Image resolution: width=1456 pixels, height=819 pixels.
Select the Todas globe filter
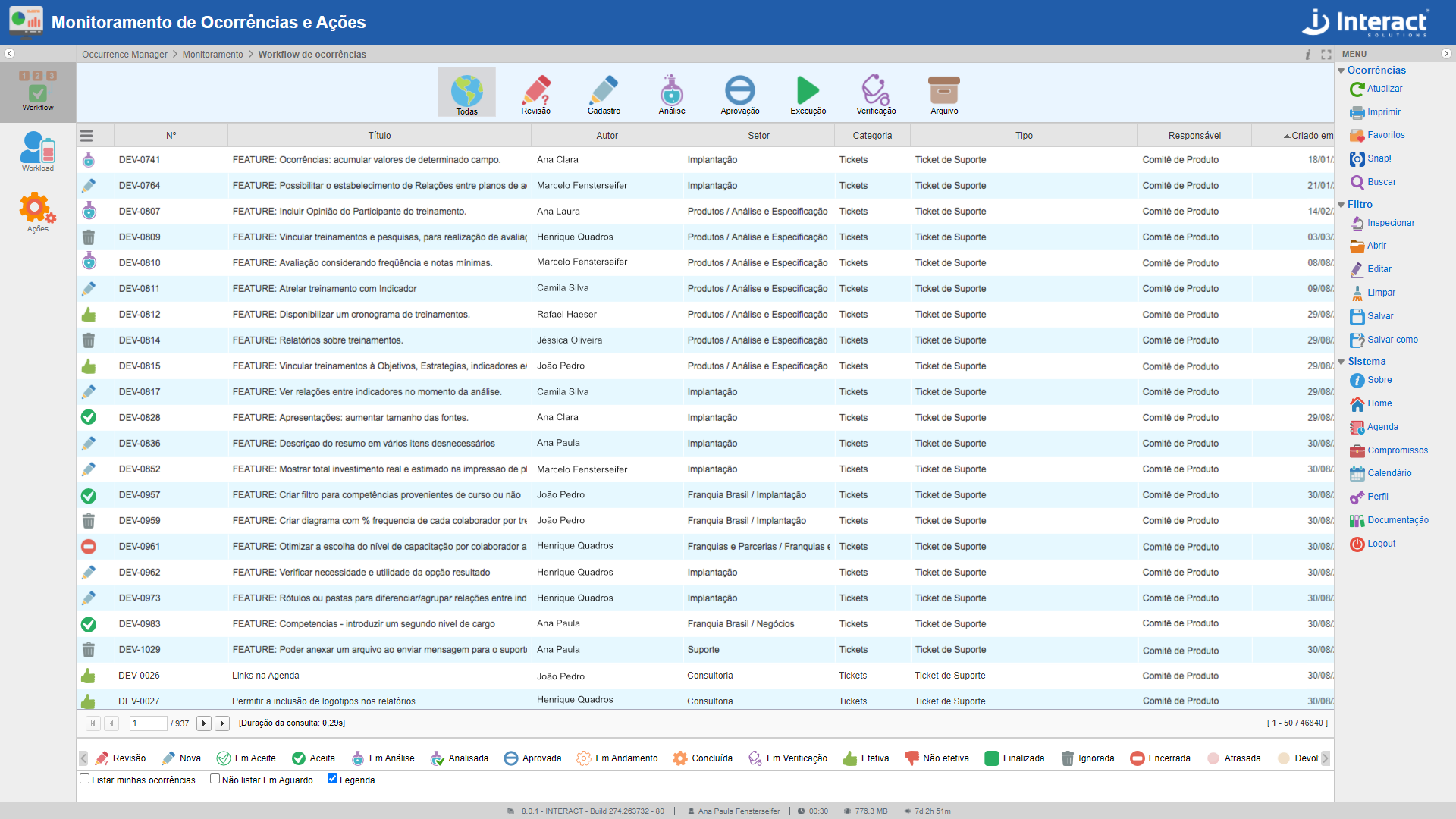466,93
